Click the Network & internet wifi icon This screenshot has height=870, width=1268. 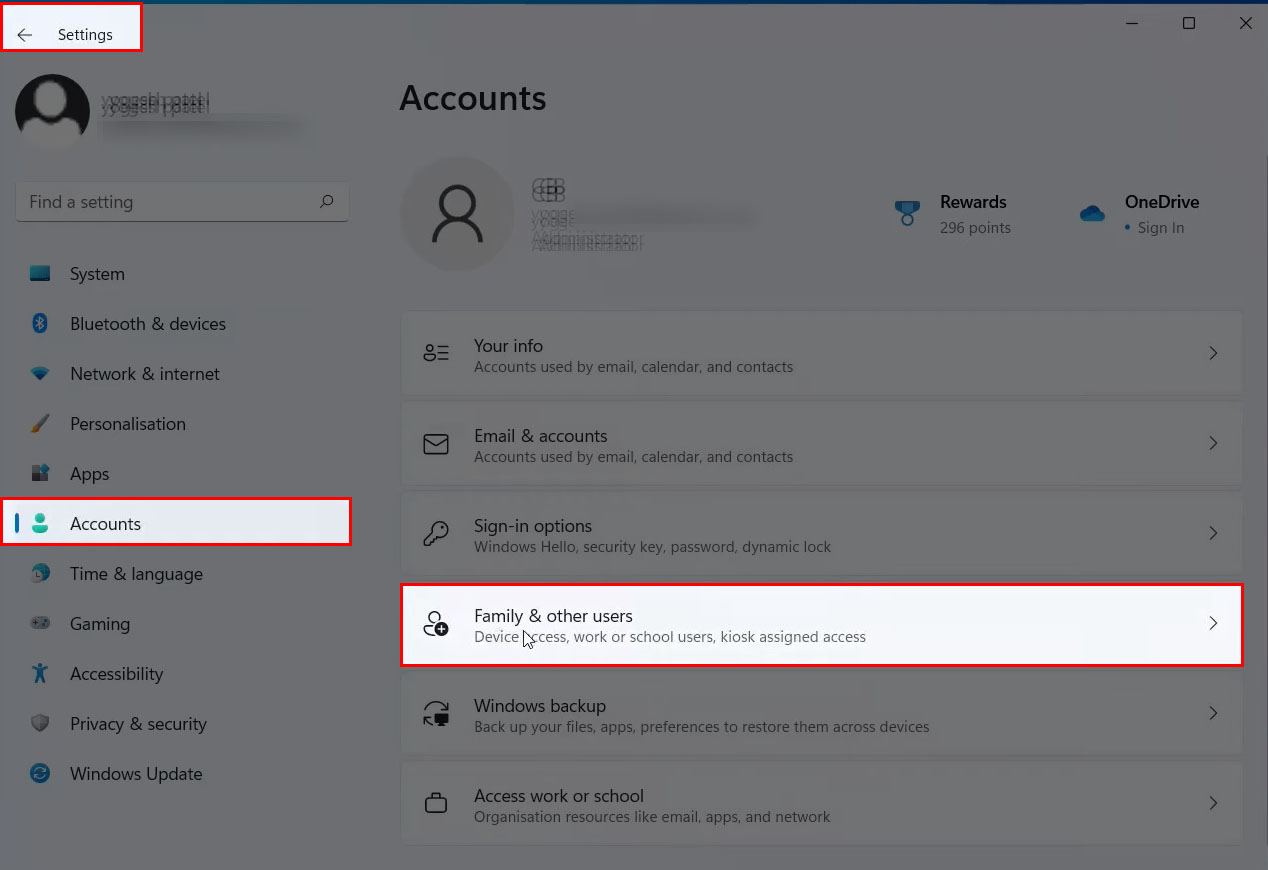click(x=40, y=374)
